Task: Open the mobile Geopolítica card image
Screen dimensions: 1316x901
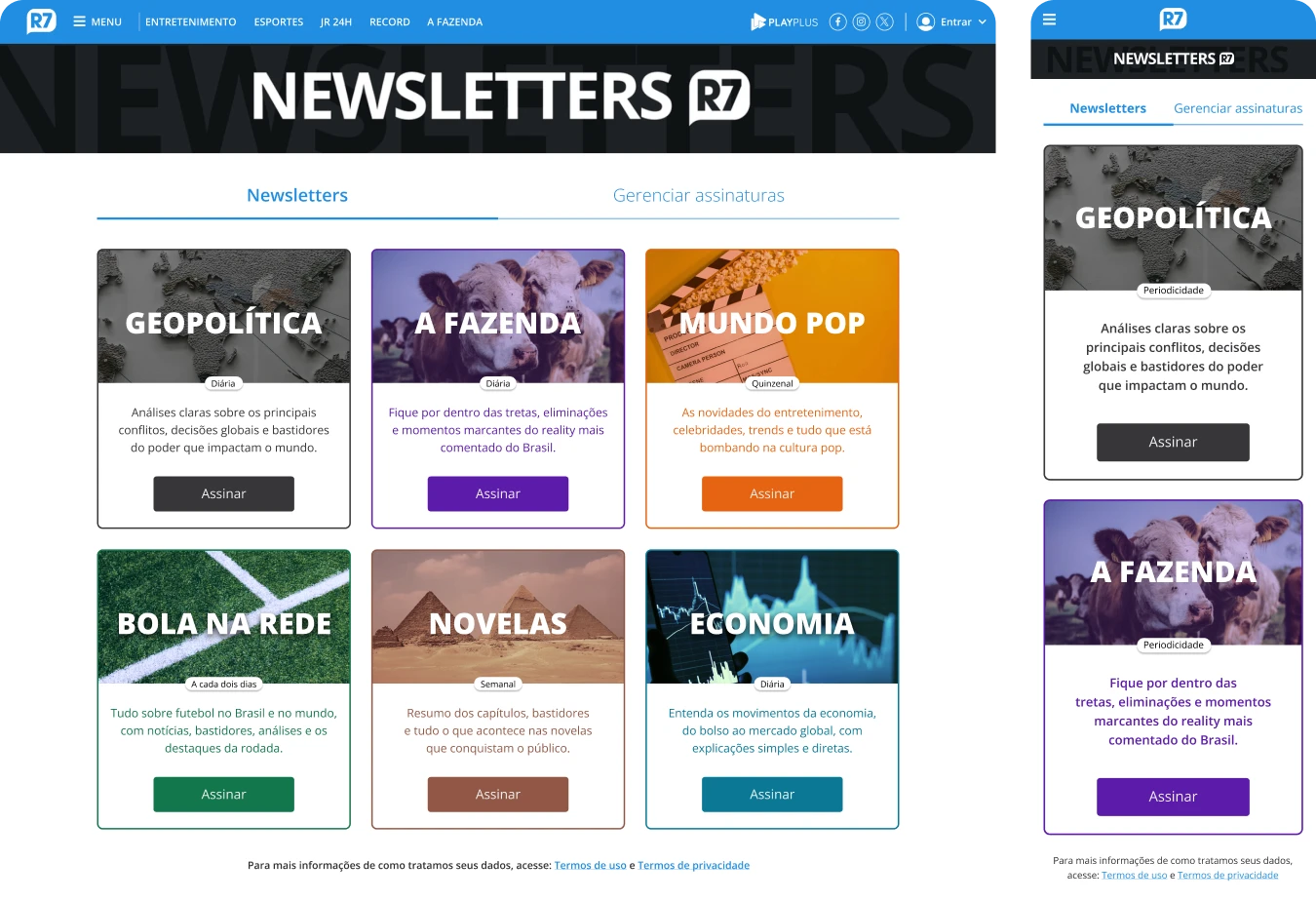Action: point(1173,217)
